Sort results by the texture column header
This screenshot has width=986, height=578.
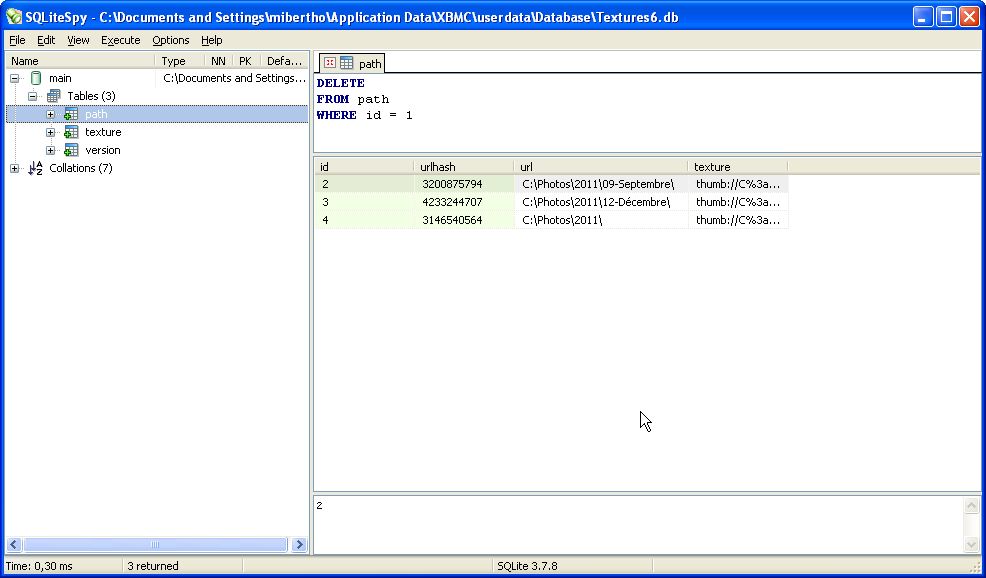(x=738, y=167)
